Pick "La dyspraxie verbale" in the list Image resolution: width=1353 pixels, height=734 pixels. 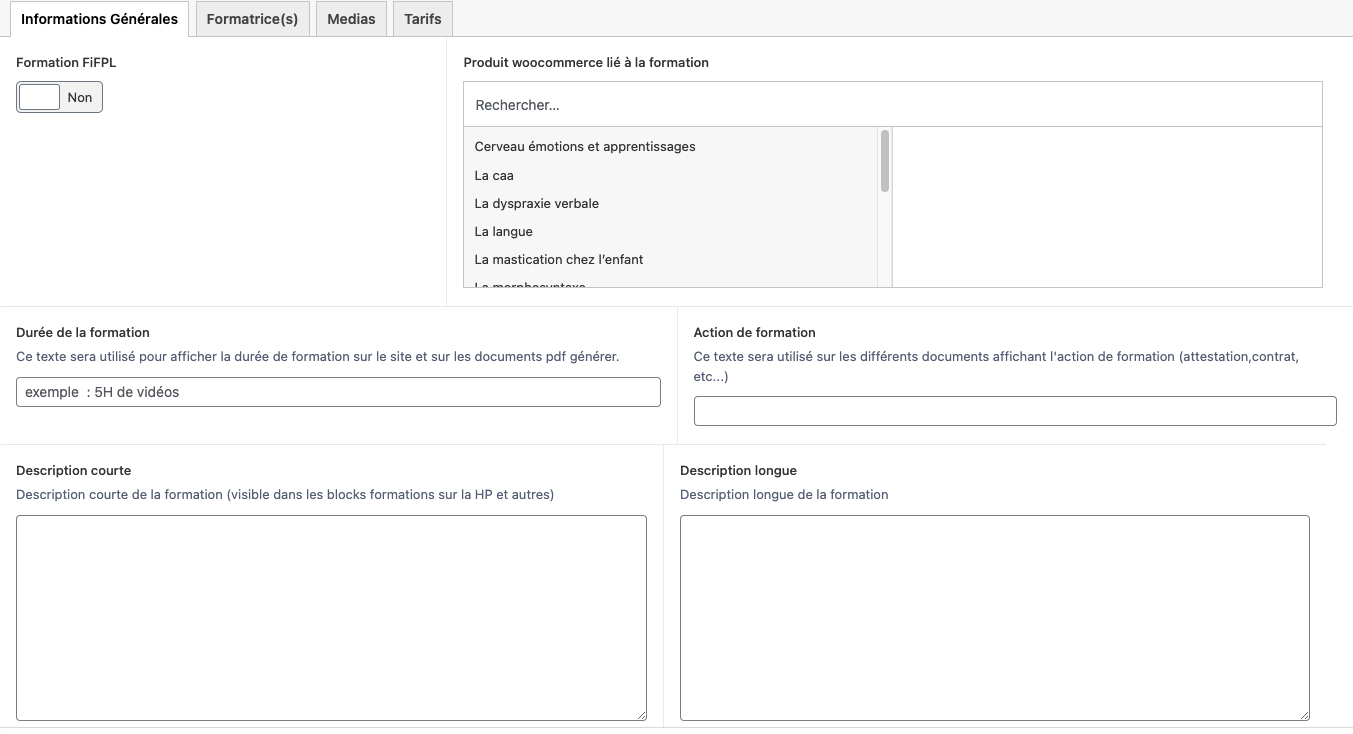pyautogui.click(x=537, y=203)
